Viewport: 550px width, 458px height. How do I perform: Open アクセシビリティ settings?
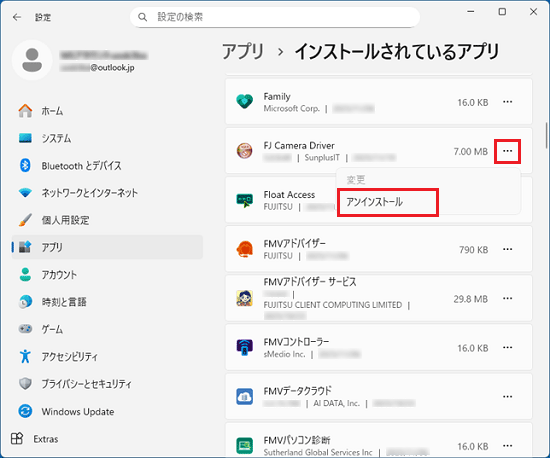pyautogui.click(x=107, y=356)
